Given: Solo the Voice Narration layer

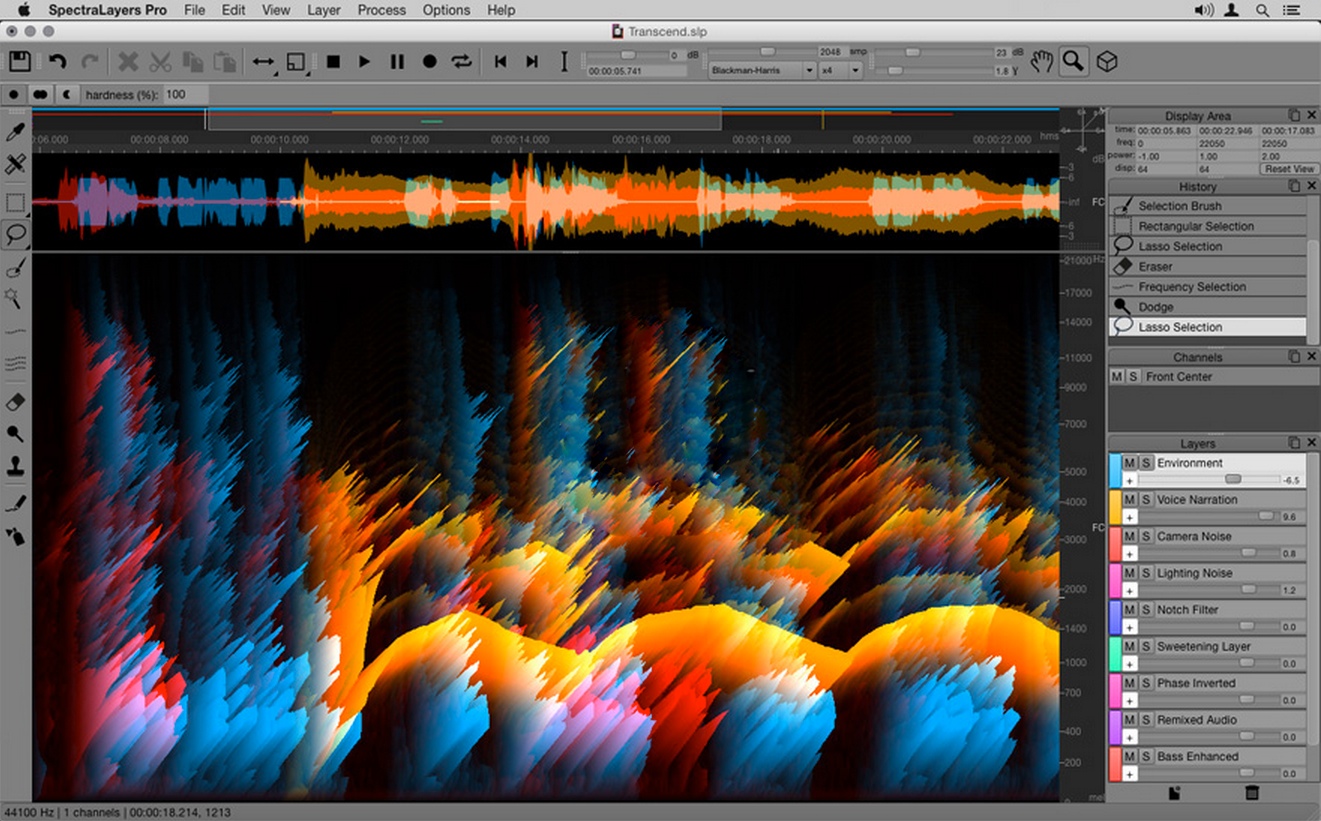Looking at the screenshot, I should 1146,500.
